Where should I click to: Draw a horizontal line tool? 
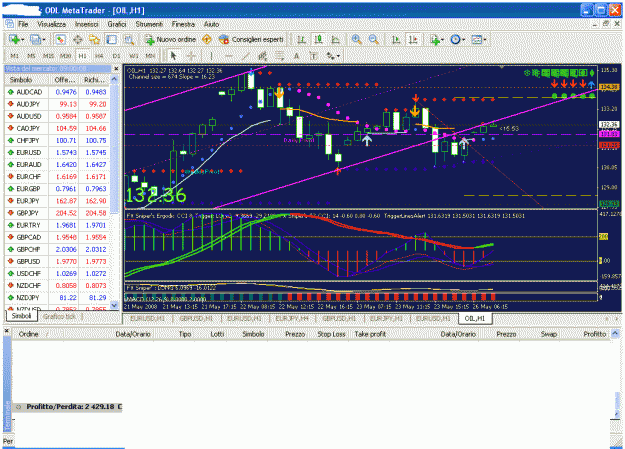(228, 56)
